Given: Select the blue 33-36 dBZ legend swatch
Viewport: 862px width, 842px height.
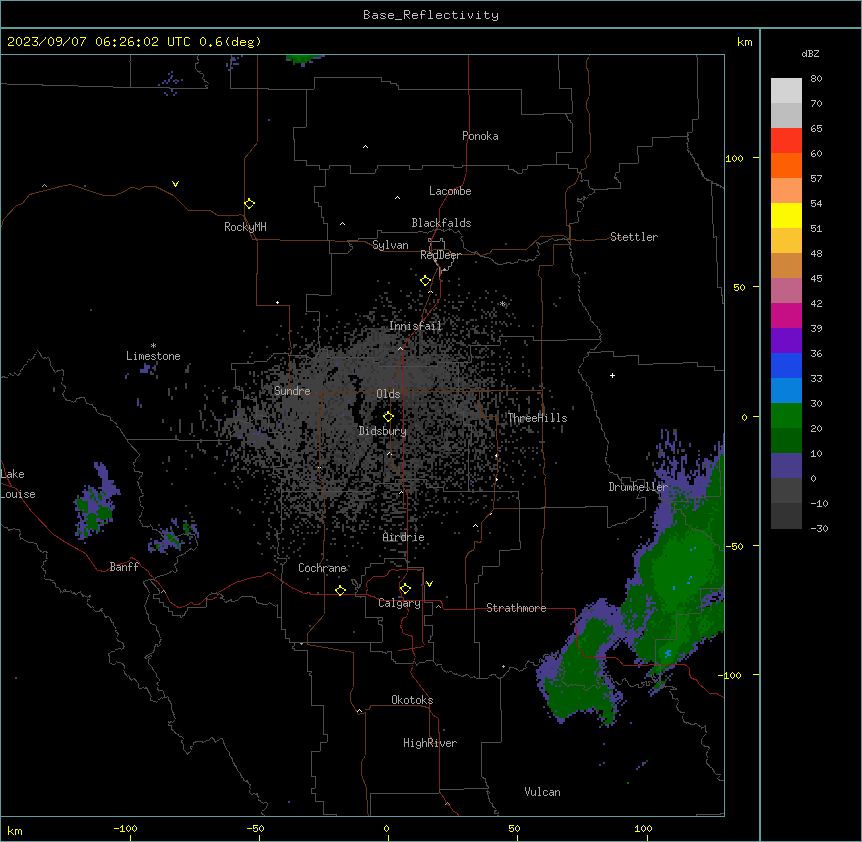Looking at the screenshot, I should (x=786, y=365).
